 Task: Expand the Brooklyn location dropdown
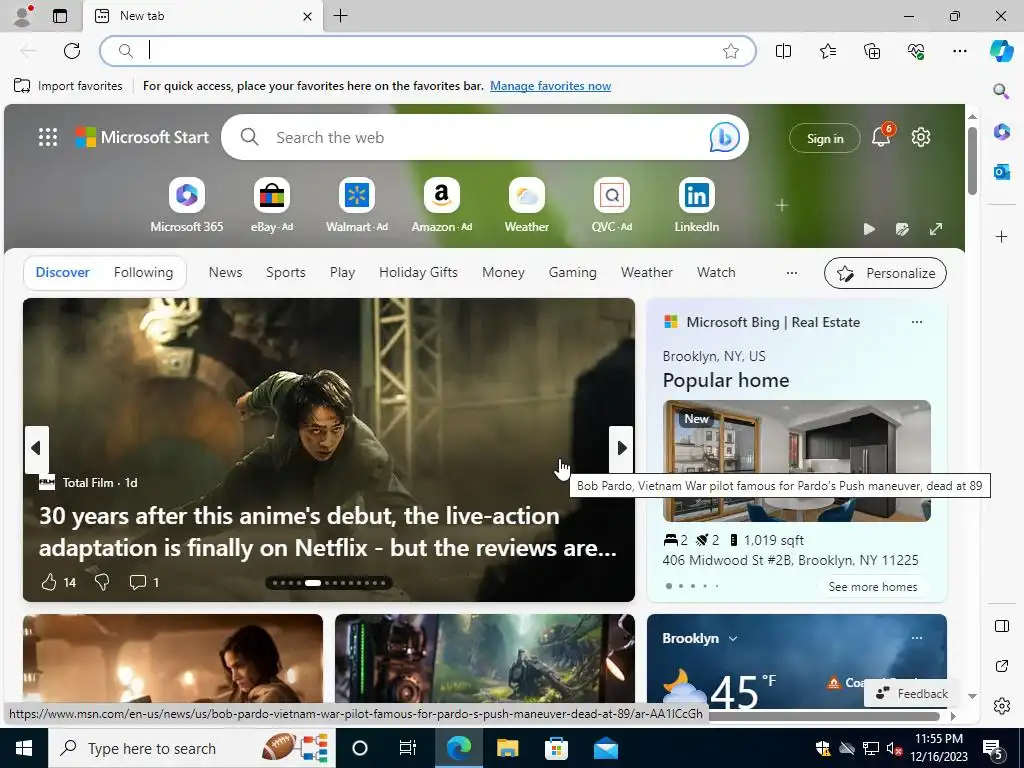point(733,638)
